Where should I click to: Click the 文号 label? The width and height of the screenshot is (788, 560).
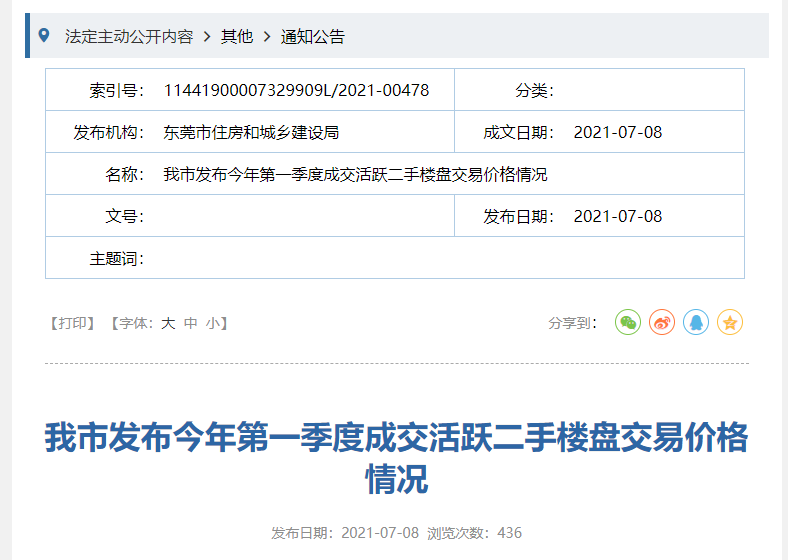click(125, 217)
